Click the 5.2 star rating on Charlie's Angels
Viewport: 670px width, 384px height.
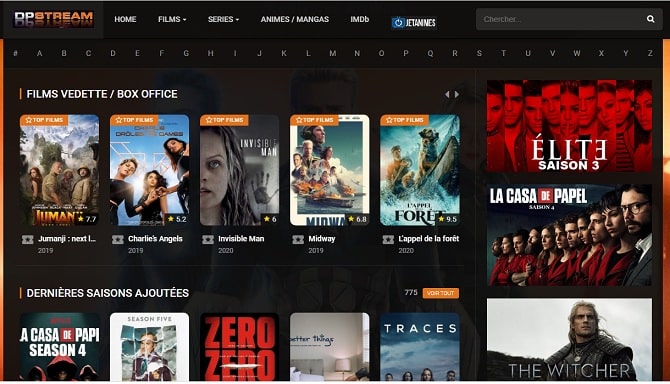coord(177,219)
